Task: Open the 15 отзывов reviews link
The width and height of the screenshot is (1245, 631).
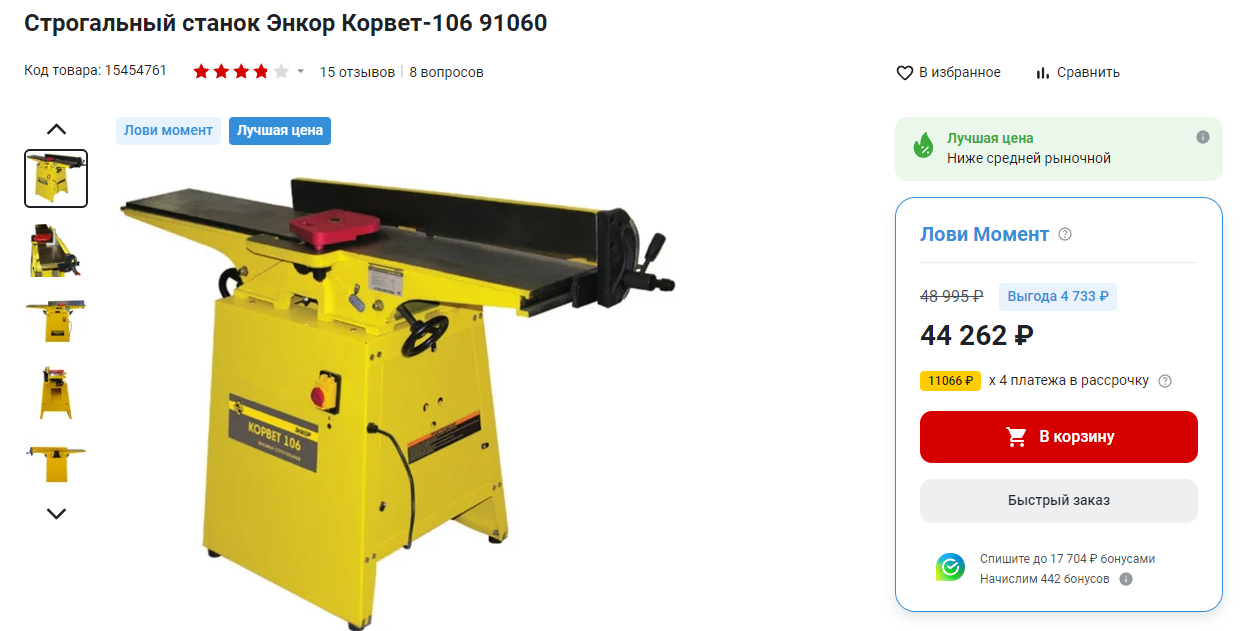Action: click(x=357, y=72)
